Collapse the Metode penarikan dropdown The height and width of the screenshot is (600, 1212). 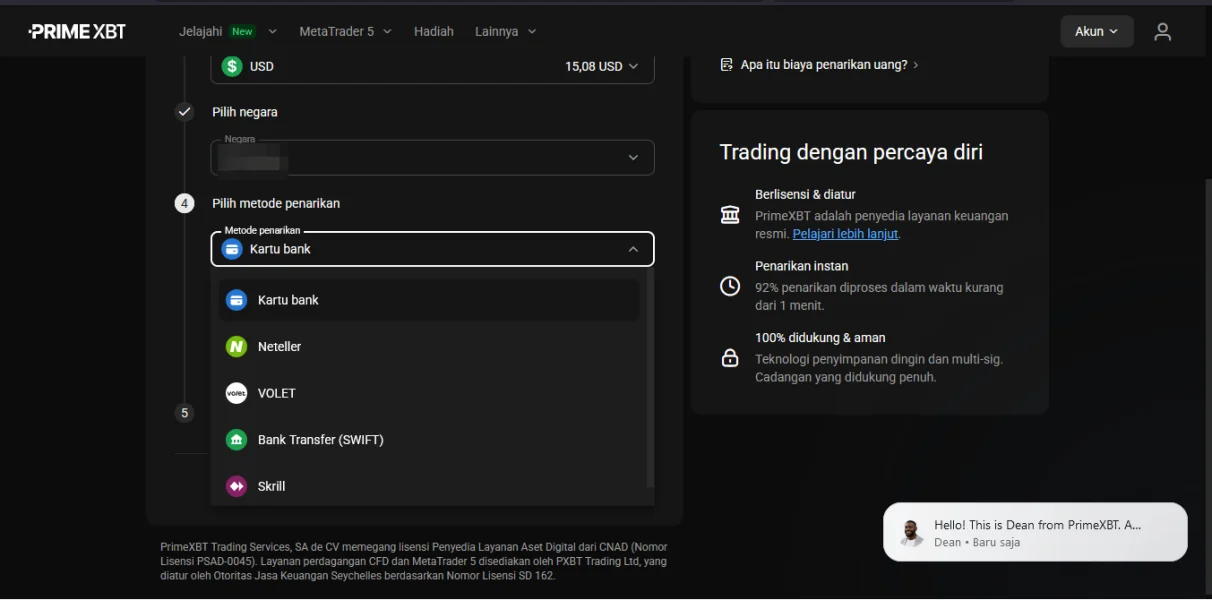(x=632, y=249)
